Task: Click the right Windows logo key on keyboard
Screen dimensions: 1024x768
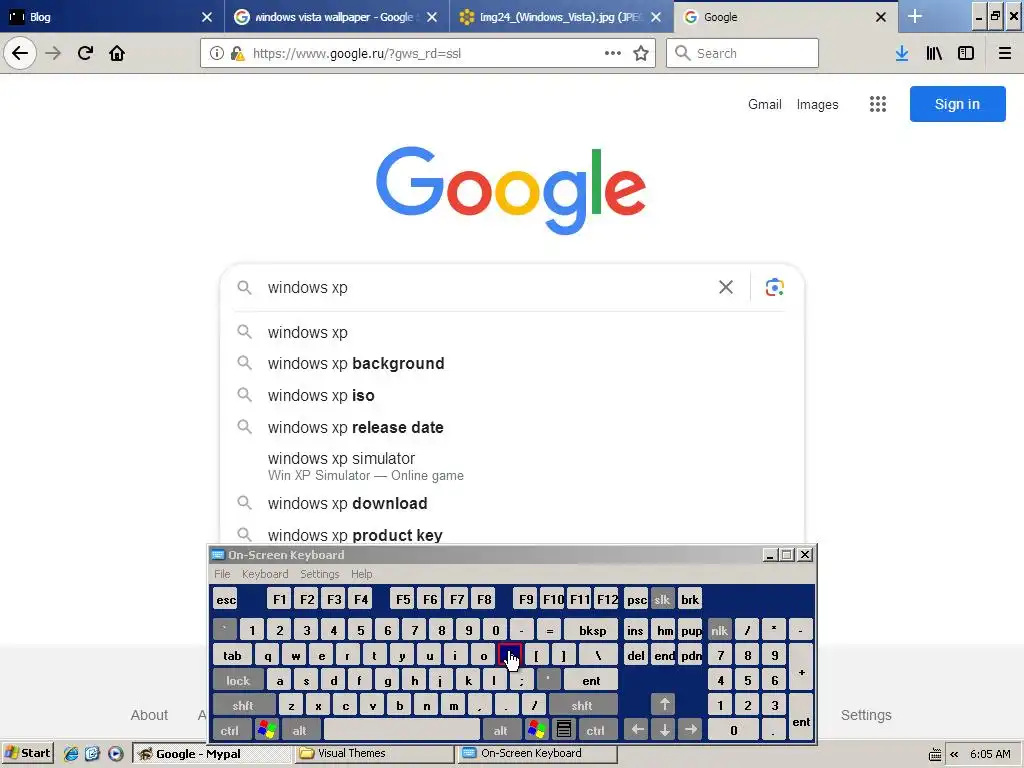Action: point(537,729)
